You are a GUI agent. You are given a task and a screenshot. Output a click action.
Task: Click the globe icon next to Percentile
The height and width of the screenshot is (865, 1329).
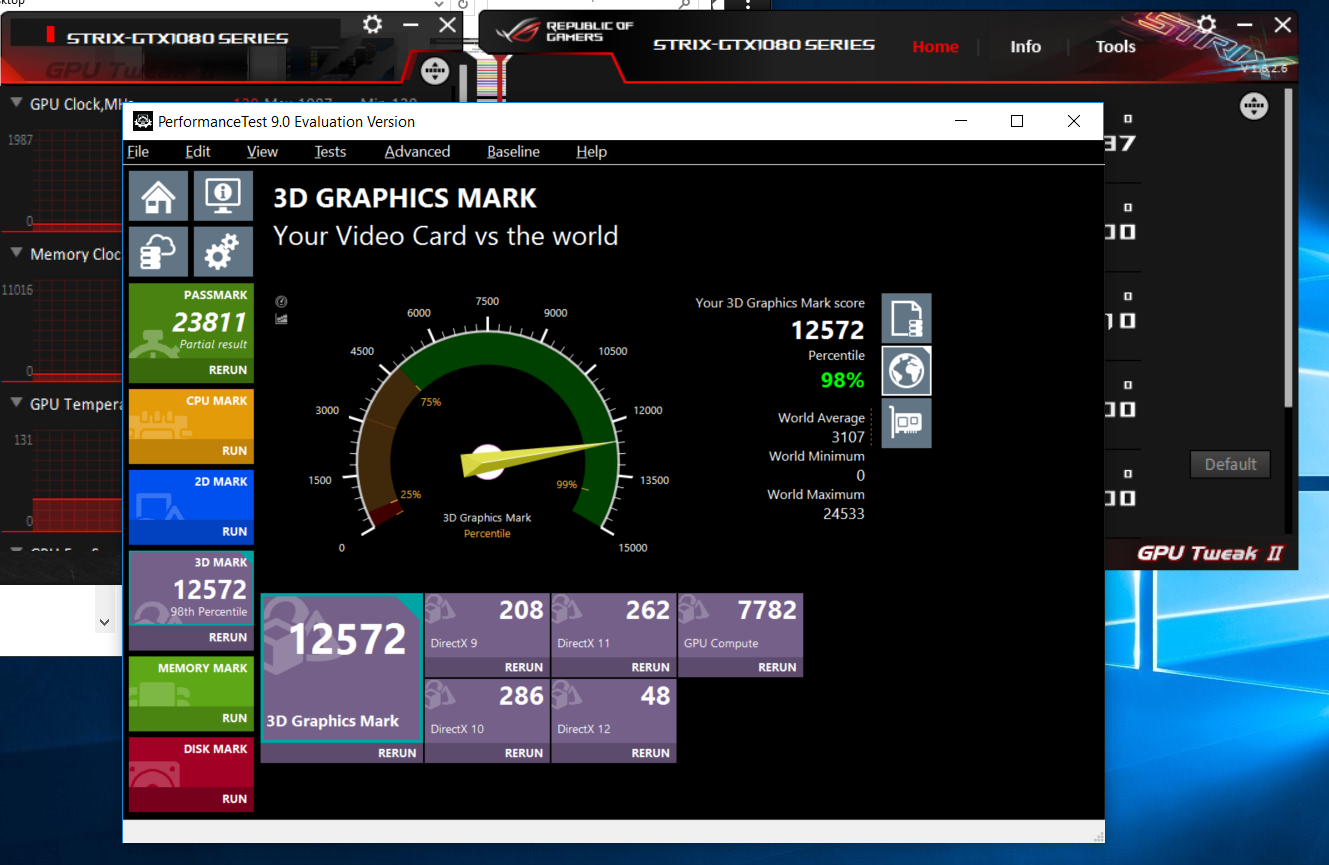point(906,371)
